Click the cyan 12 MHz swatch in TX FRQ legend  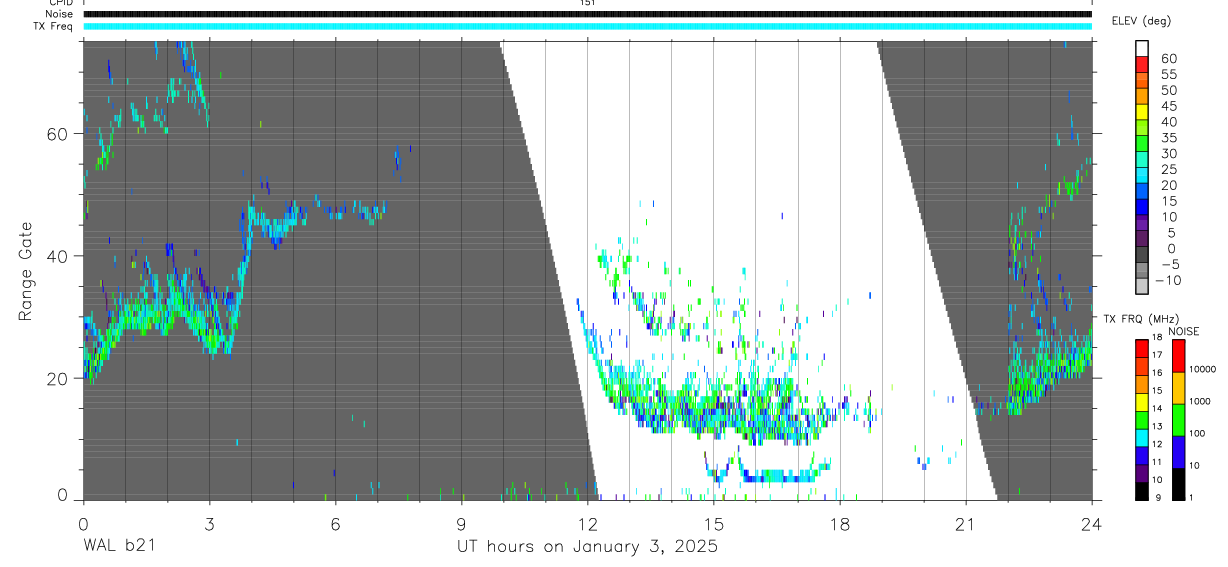pyautogui.click(x=1142, y=438)
